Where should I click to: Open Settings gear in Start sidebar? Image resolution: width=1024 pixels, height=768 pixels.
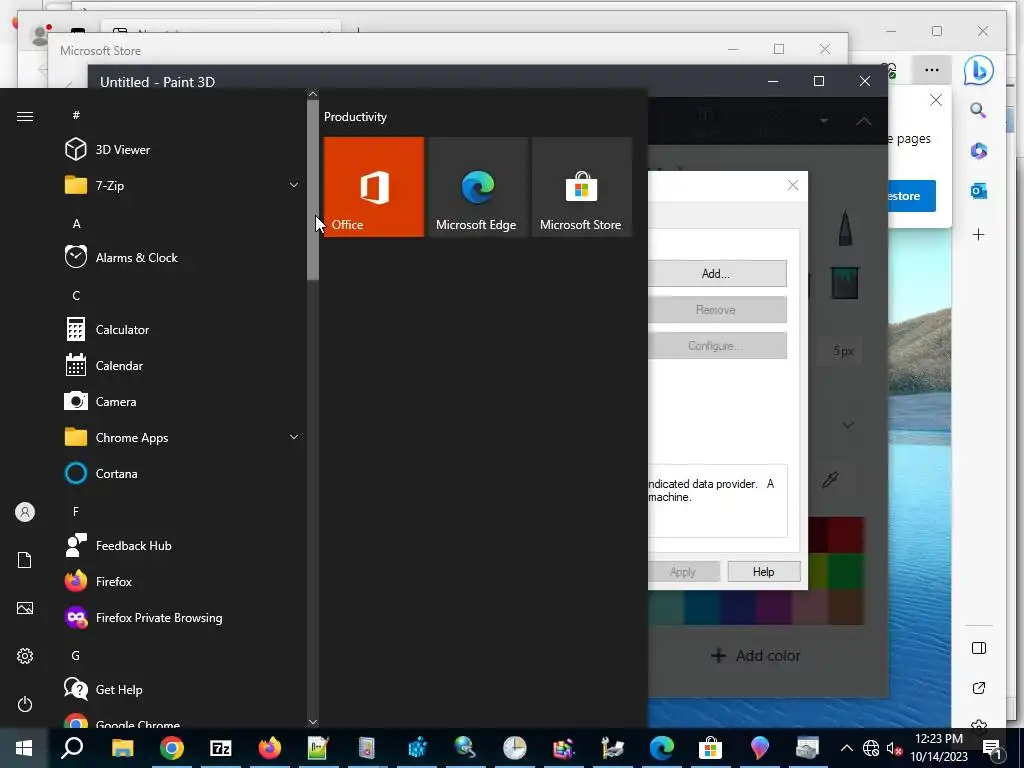pos(25,656)
